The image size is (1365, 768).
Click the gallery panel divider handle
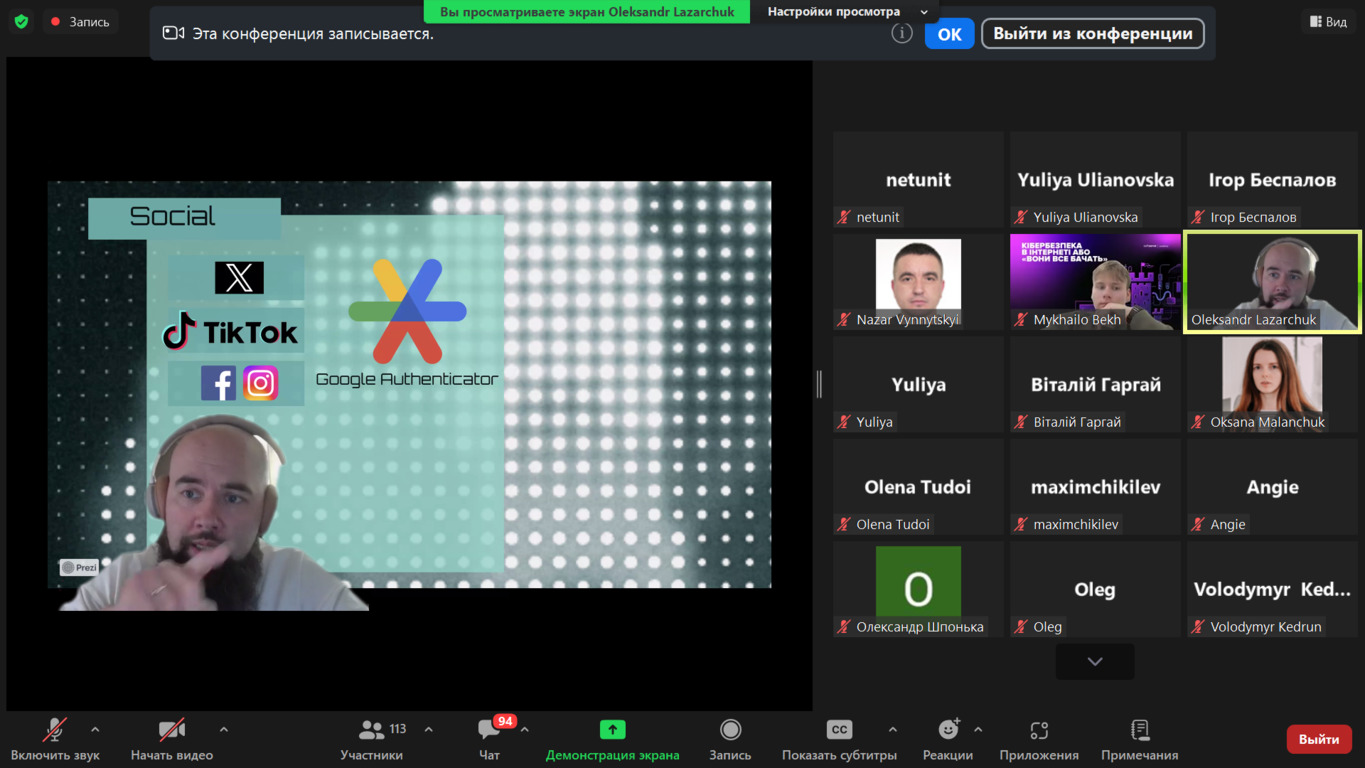(x=819, y=383)
